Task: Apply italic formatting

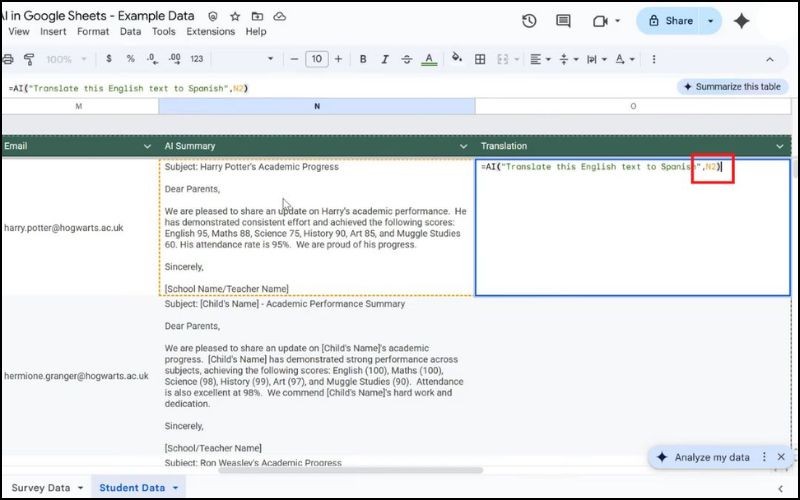Action: point(383,60)
